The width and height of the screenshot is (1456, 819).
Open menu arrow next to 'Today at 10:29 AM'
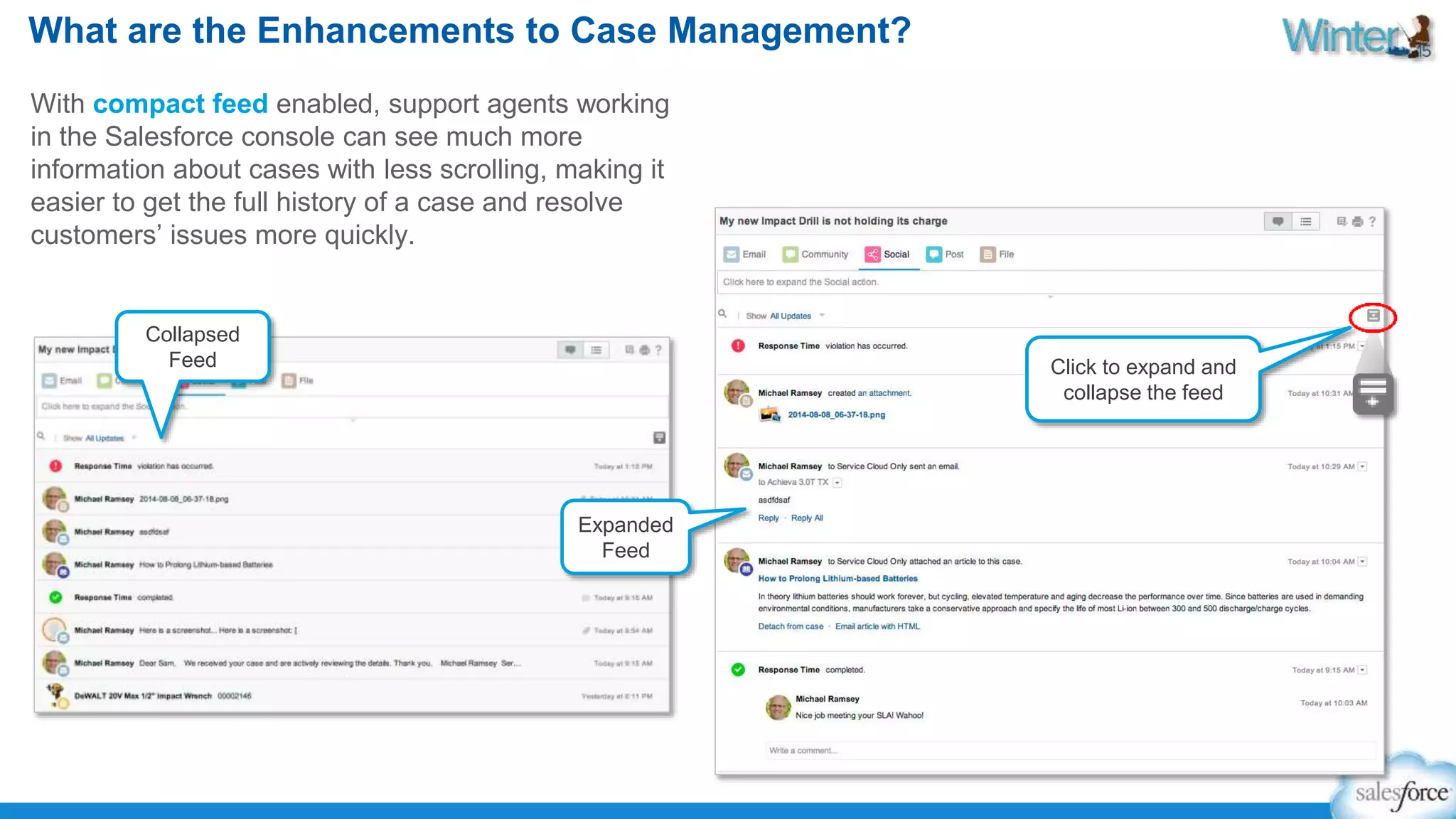[x=1362, y=466]
